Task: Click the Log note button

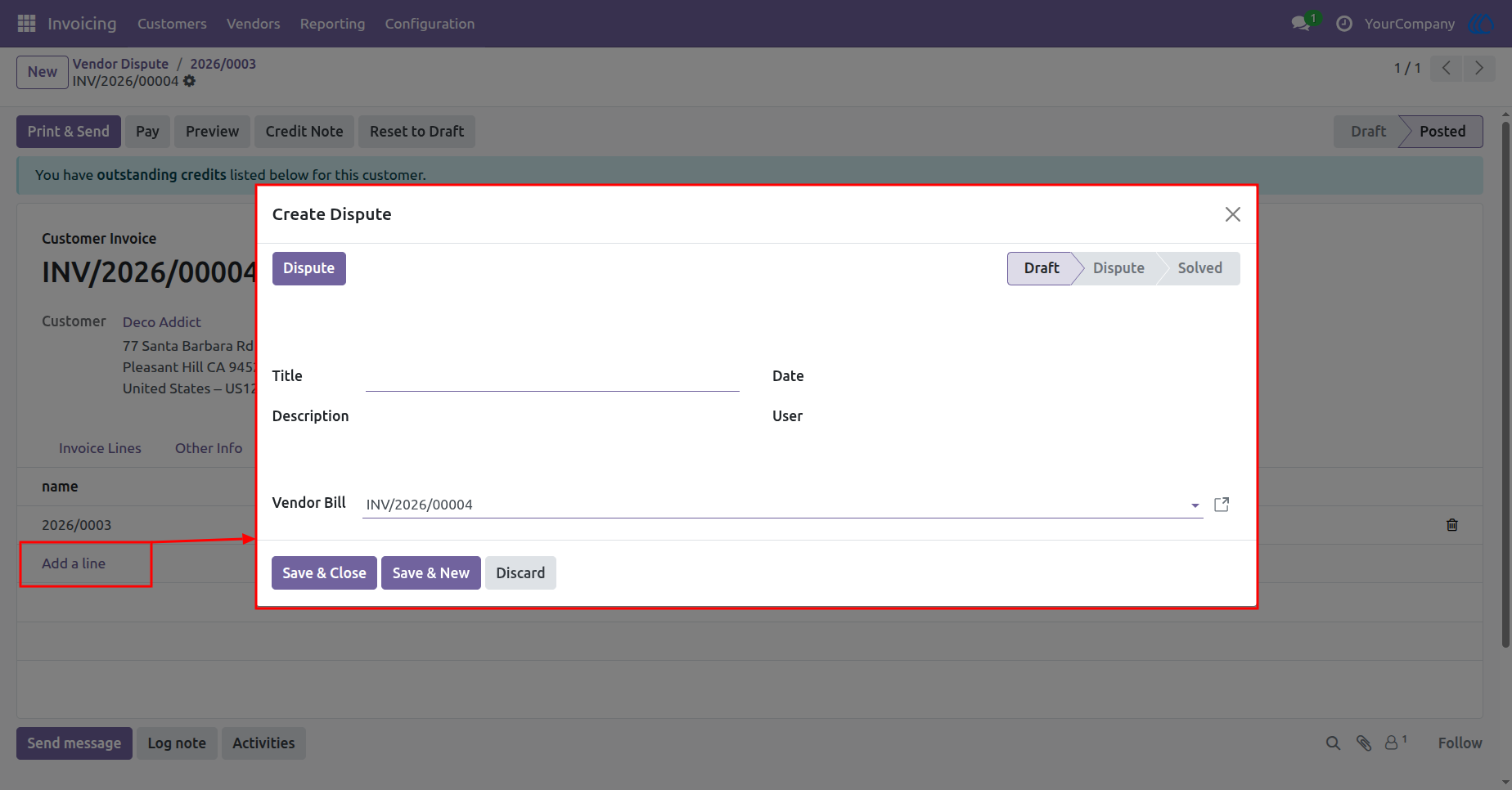Action: pos(177,743)
